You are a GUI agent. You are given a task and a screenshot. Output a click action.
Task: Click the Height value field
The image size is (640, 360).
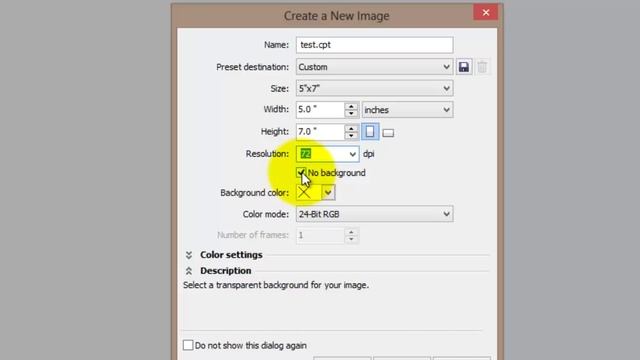pyautogui.click(x=320, y=132)
